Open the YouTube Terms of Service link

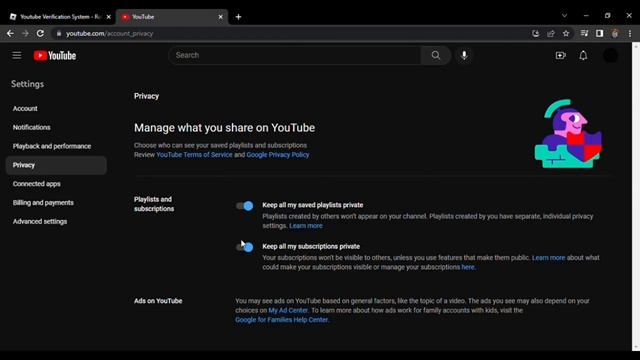pos(194,155)
